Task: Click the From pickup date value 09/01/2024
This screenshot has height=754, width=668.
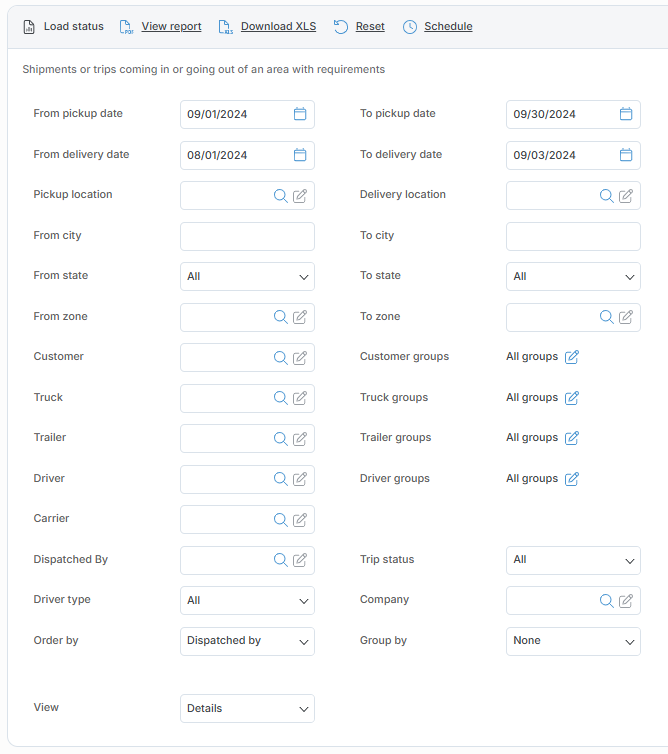Action: (217, 114)
